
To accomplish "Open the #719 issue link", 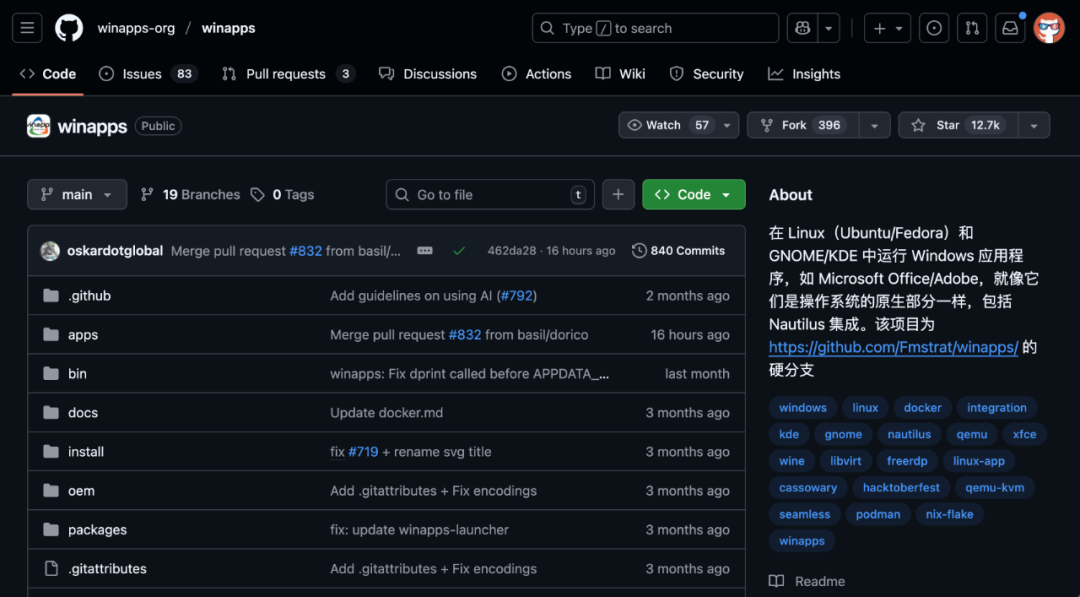I will point(363,452).
